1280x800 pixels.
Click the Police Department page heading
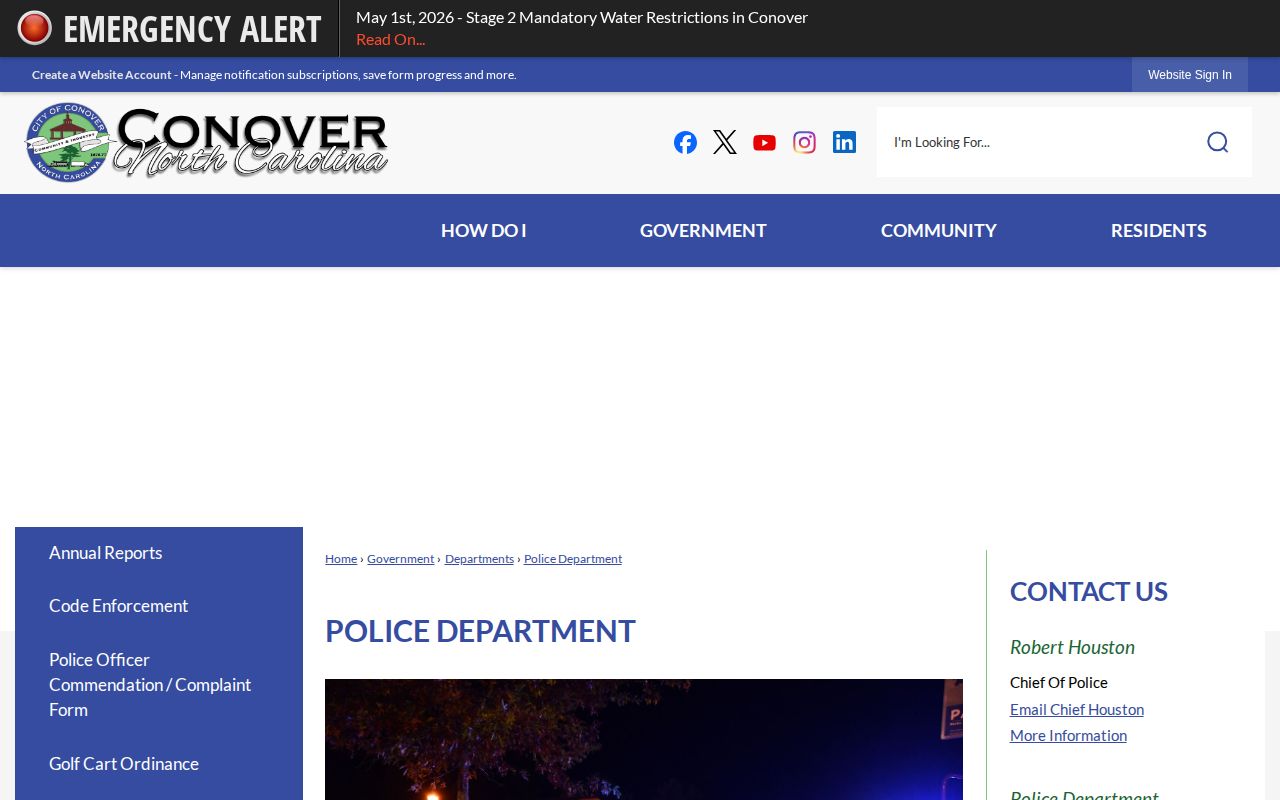480,631
